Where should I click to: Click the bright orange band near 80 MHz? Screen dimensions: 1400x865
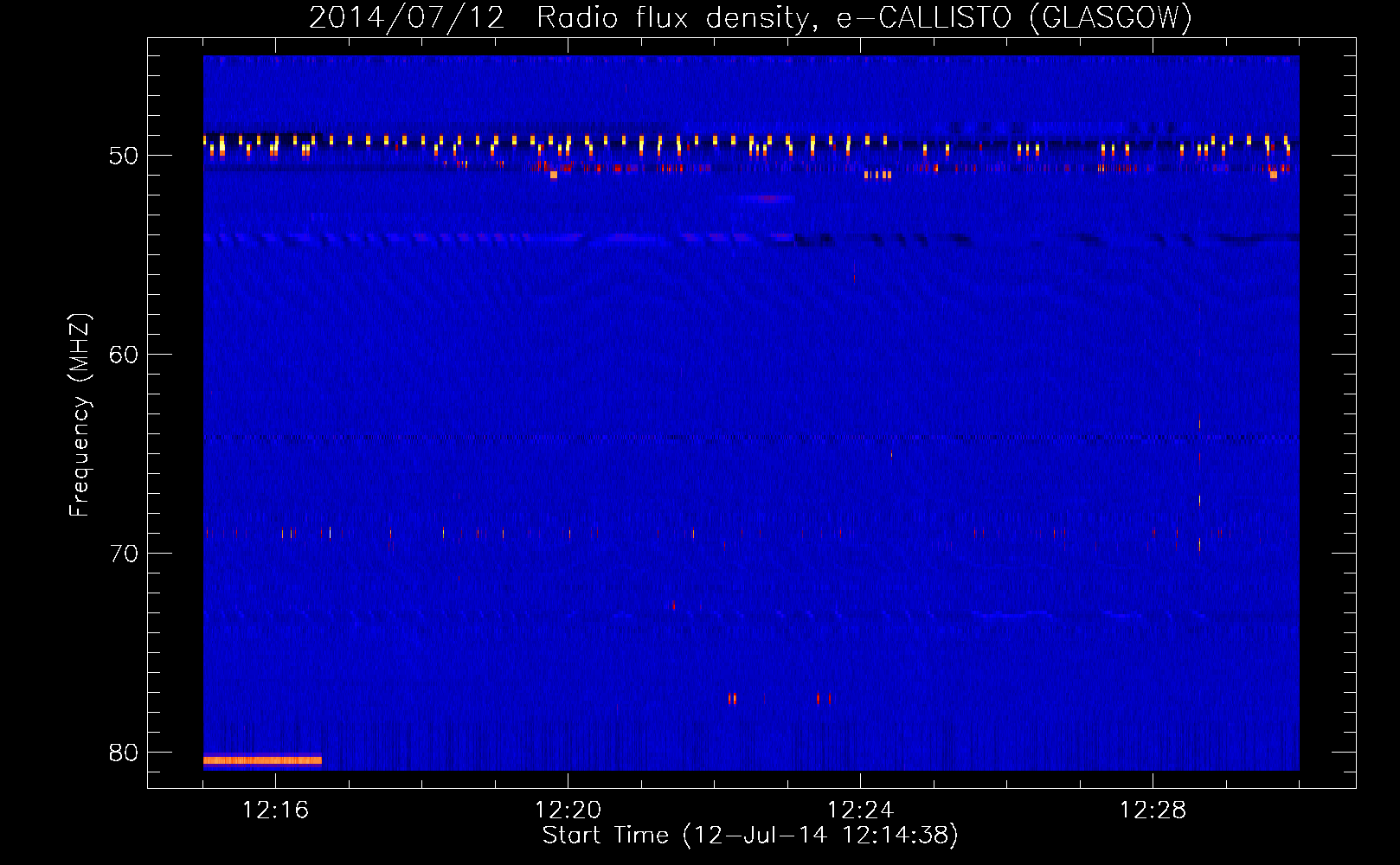[x=262, y=760]
